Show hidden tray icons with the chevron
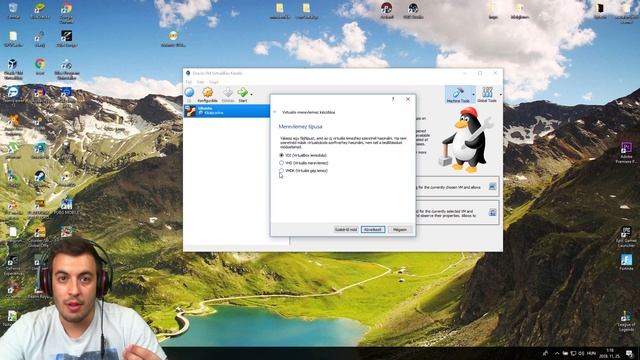This screenshot has width=640, height=360. (557, 353)
